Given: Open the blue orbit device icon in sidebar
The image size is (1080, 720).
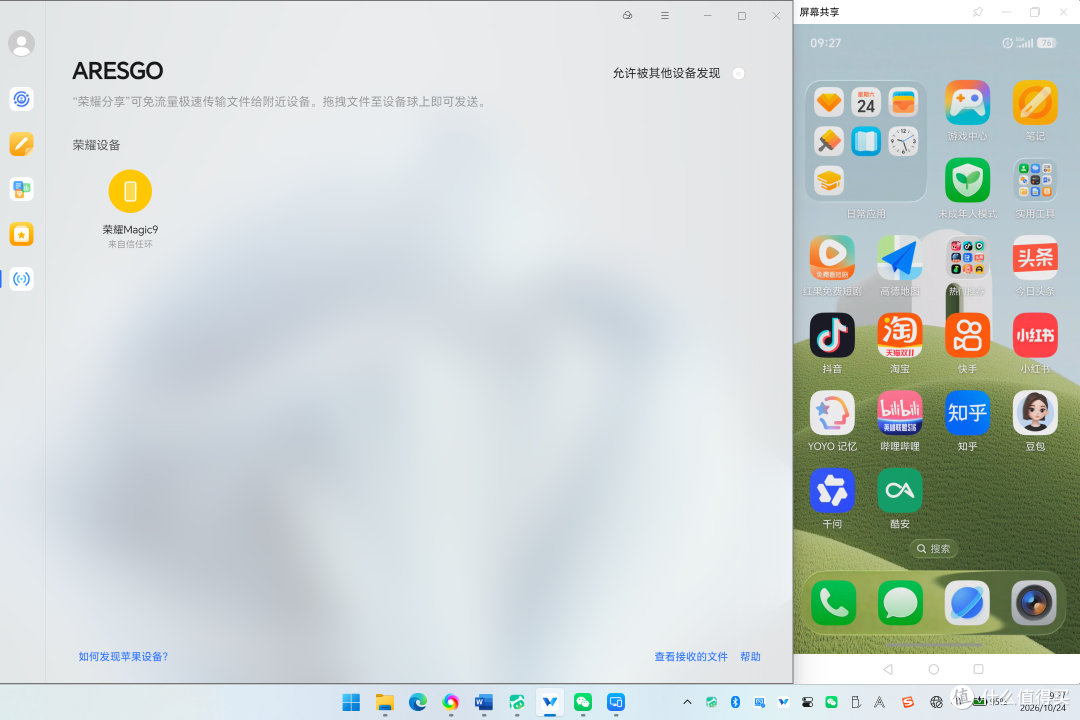Looking at the screenshot, I should (x=21, y=99).
